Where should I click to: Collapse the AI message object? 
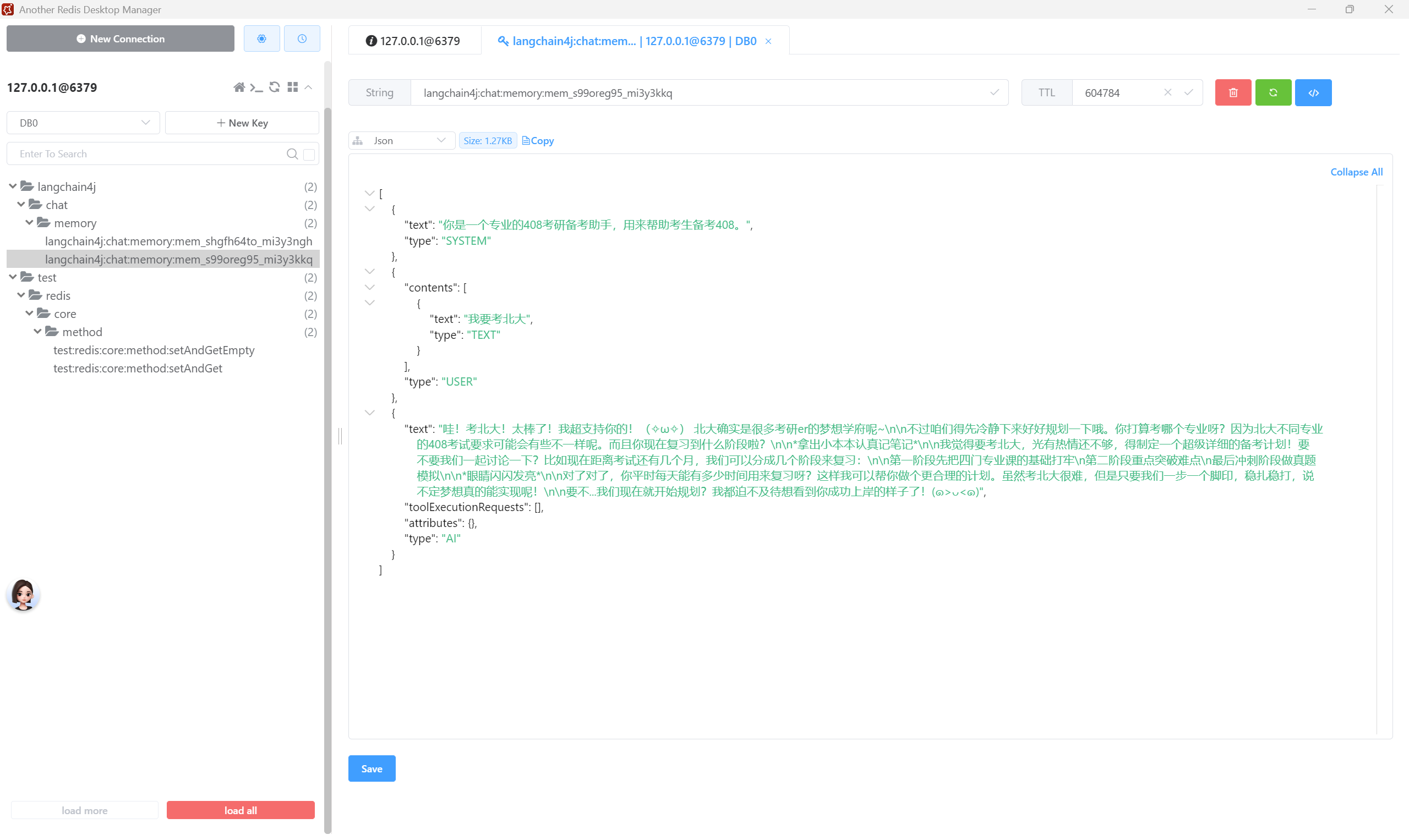tap(370, 413)
